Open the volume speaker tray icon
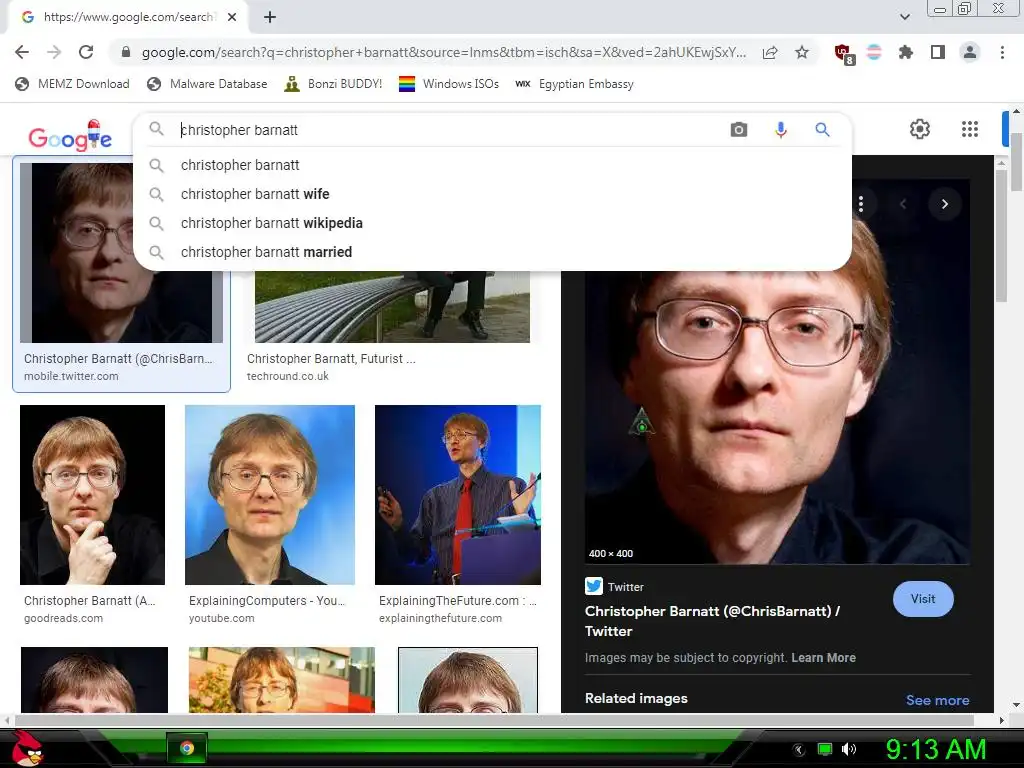 pyautogui.click(x=849, y=749)
